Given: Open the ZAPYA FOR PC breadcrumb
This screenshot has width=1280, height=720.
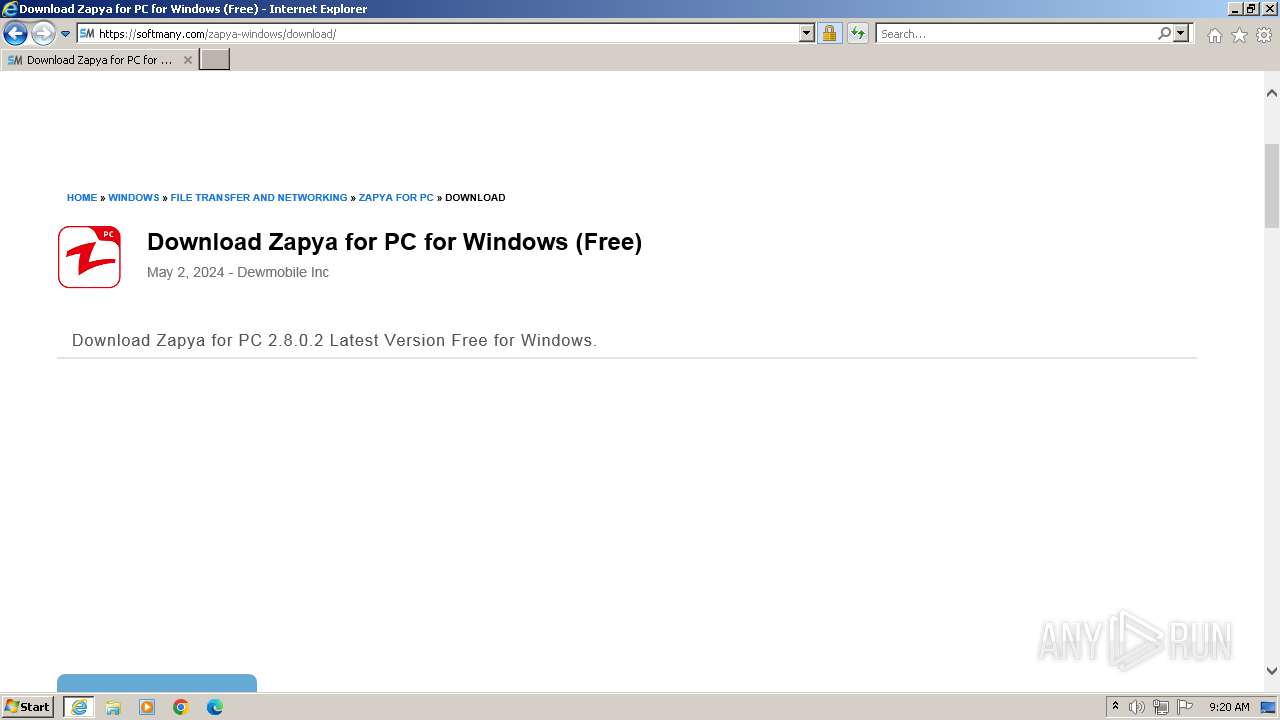Looking at the screenshot, I should tap(396, 198).
